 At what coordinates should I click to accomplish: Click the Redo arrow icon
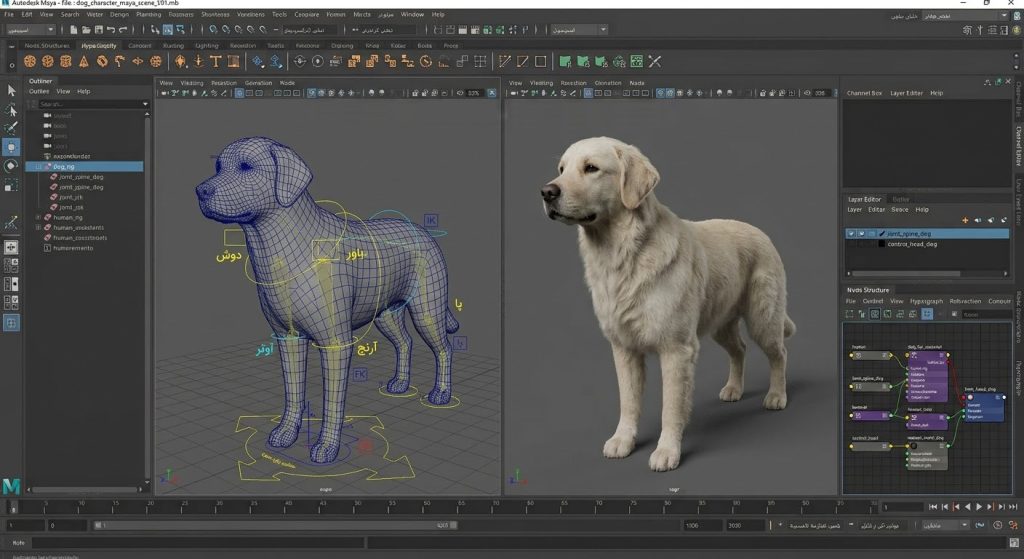click(x=123, y=29)
